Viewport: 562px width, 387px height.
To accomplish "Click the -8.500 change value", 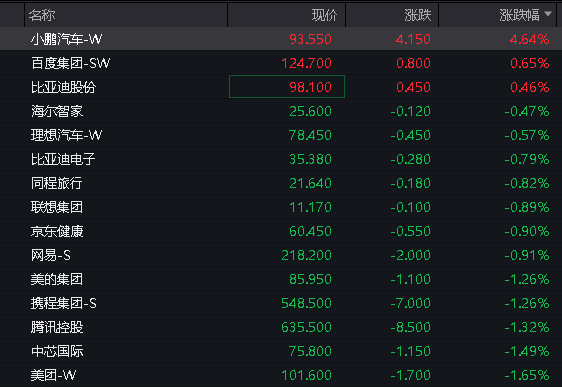I will tap(410, 327).
